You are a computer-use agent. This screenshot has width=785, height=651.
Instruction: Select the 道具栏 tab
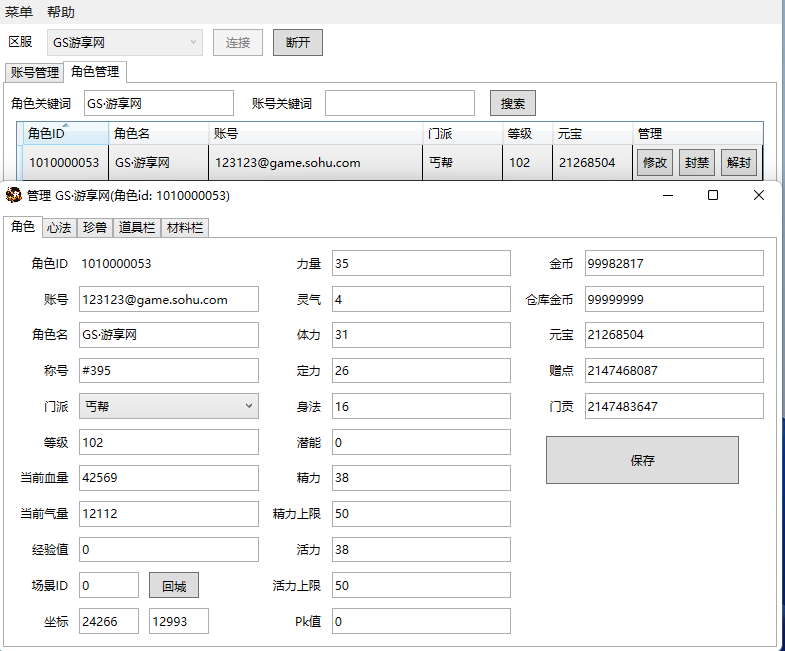click(x=136, y=228)
